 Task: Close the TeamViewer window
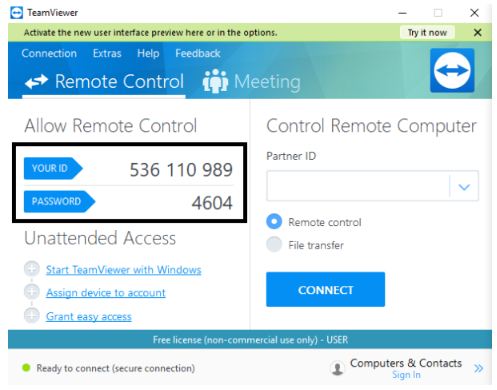coord(474,13)
